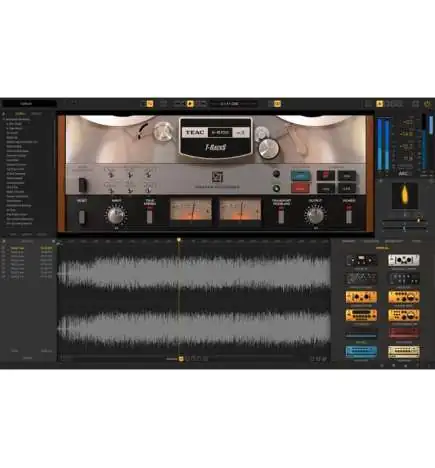Viewport: 435px width, 468px height.
Task: Open the second tab of the module browser
Action: 371,241
